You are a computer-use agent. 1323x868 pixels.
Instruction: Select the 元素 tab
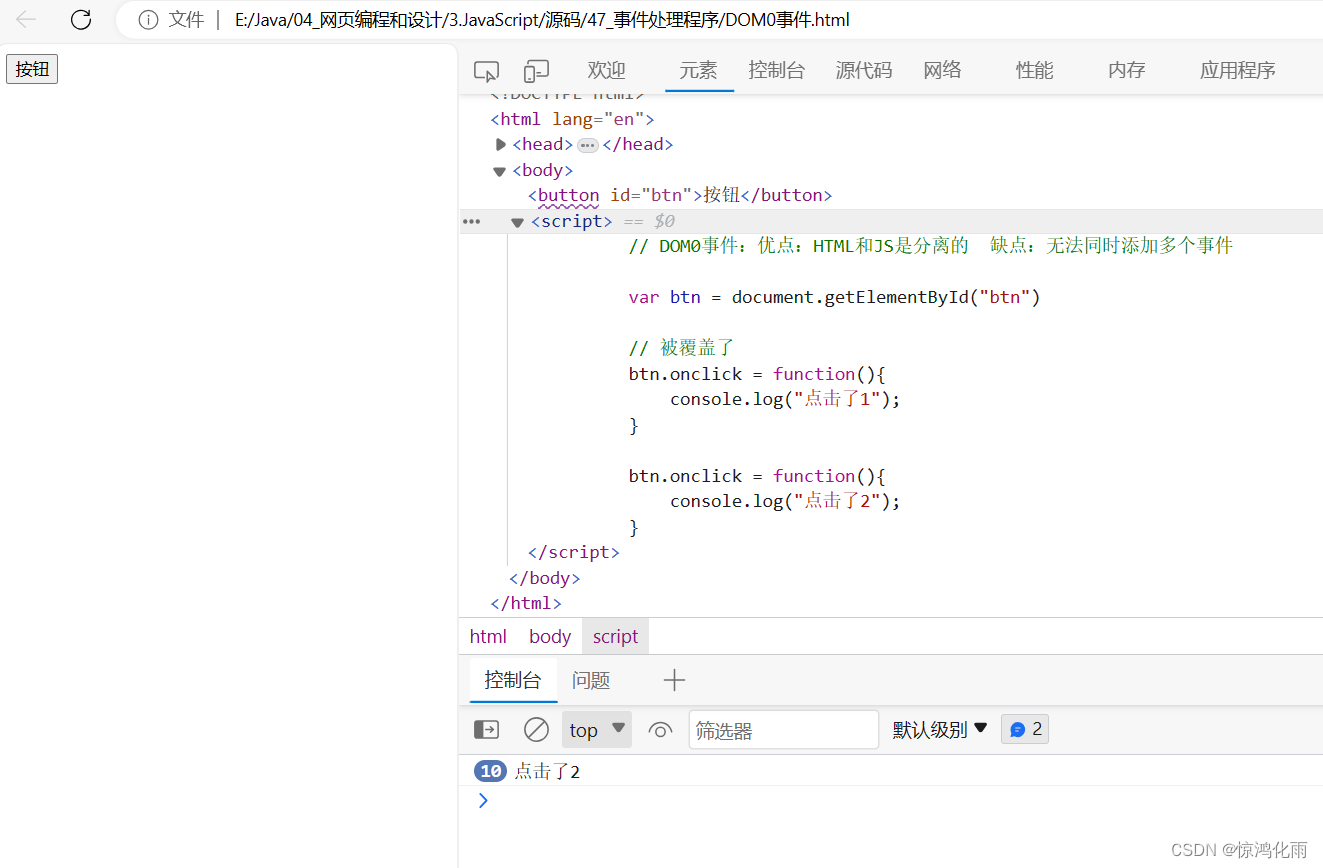[x=699, y=70]
